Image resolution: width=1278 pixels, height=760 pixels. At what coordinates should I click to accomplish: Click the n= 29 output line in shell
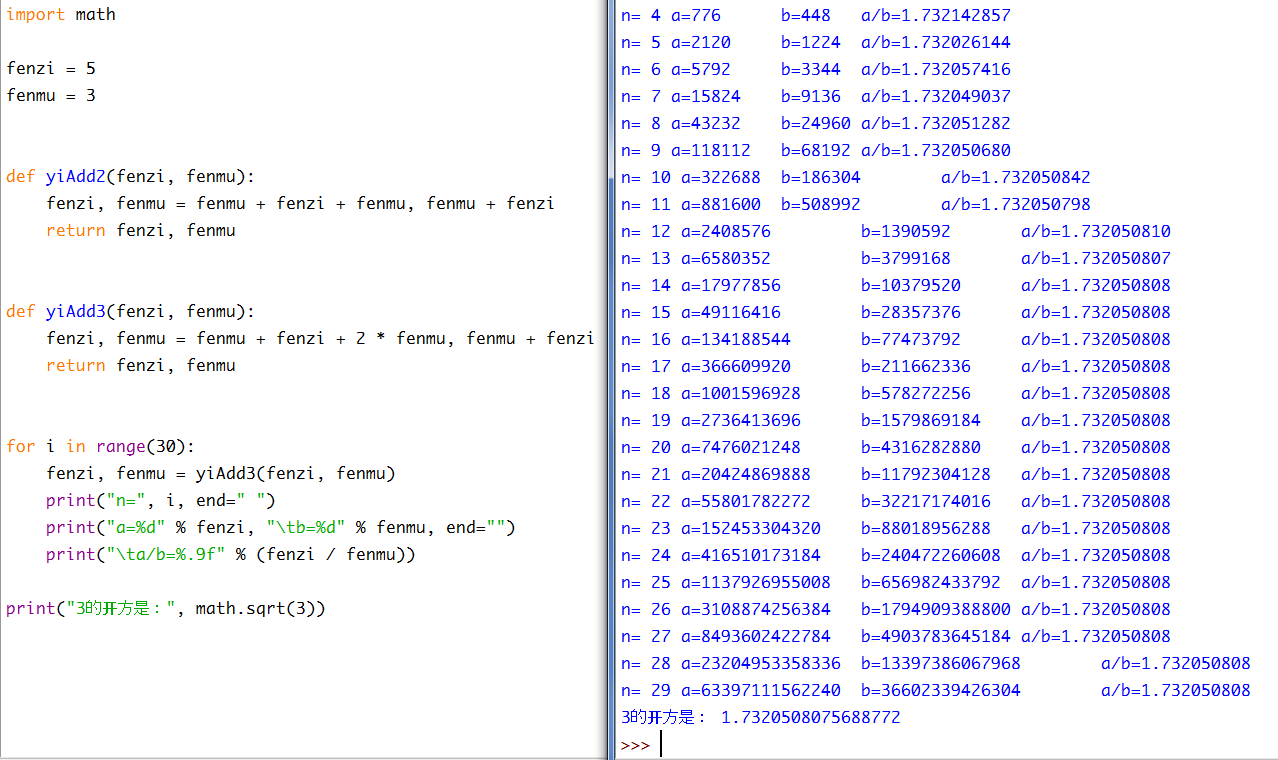coord(935,691)
